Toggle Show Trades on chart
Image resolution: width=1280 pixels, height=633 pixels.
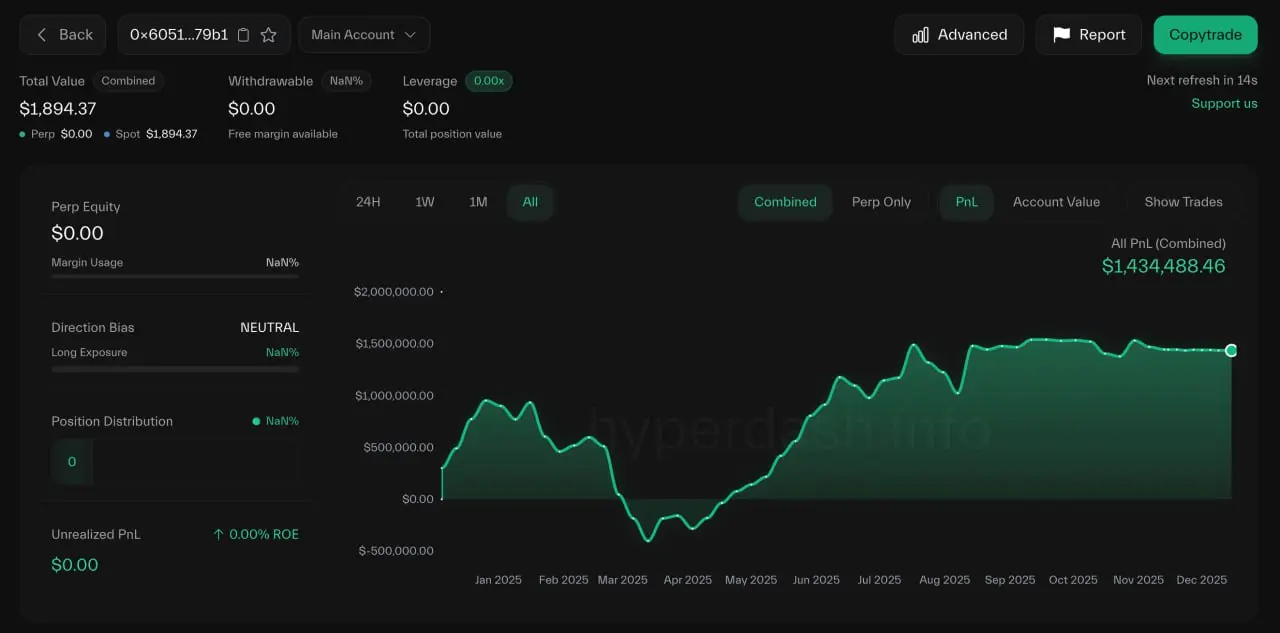click(1183, 202)
